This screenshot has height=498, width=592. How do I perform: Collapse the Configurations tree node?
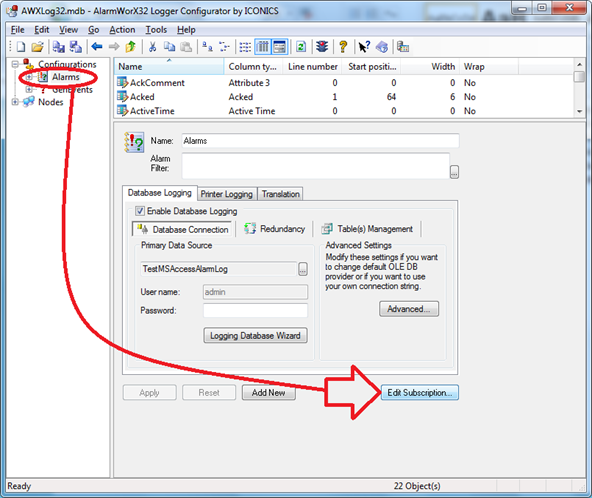click(x=15, y=64)
